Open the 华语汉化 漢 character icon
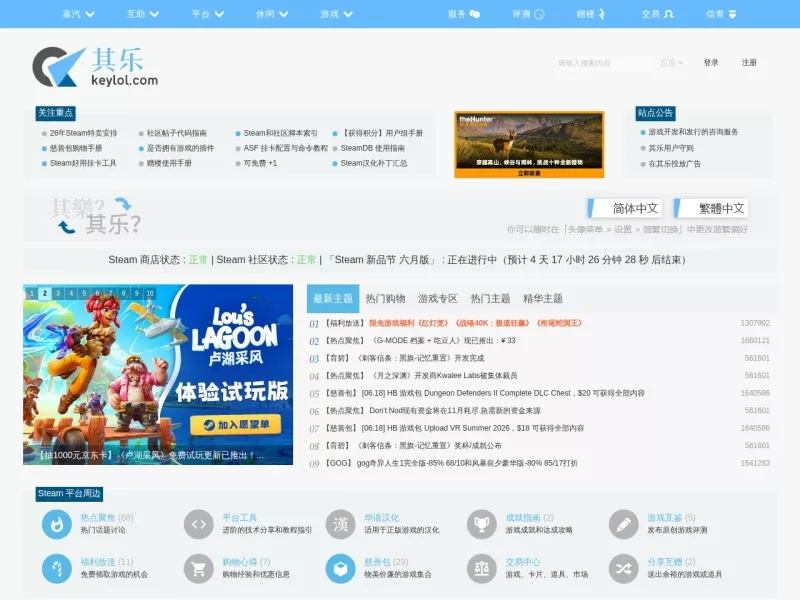 340,524
